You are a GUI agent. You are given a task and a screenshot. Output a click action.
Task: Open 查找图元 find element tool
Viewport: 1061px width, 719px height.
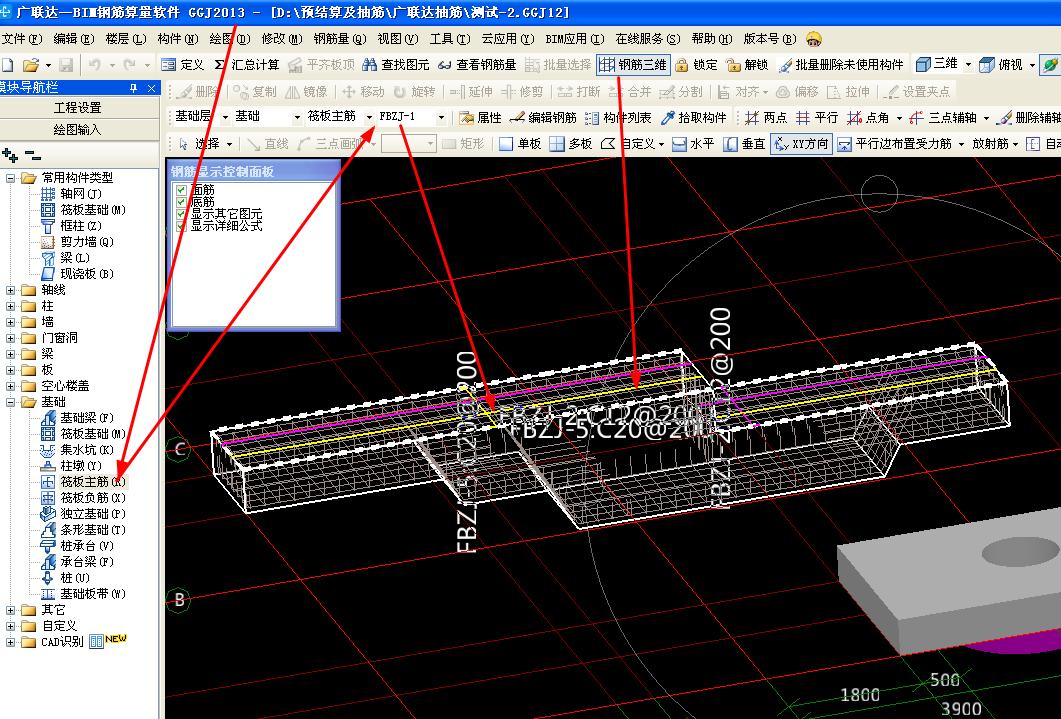tap(396, 65)
